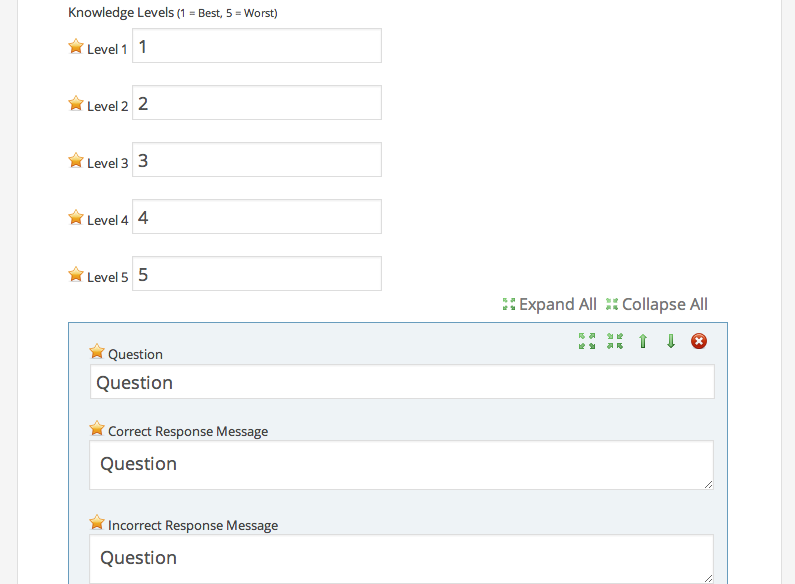Image resolution: width=795 pixels, height=584 pixels.
Task: Collapse this question using the green collapse icon
Action: point(615,341)
